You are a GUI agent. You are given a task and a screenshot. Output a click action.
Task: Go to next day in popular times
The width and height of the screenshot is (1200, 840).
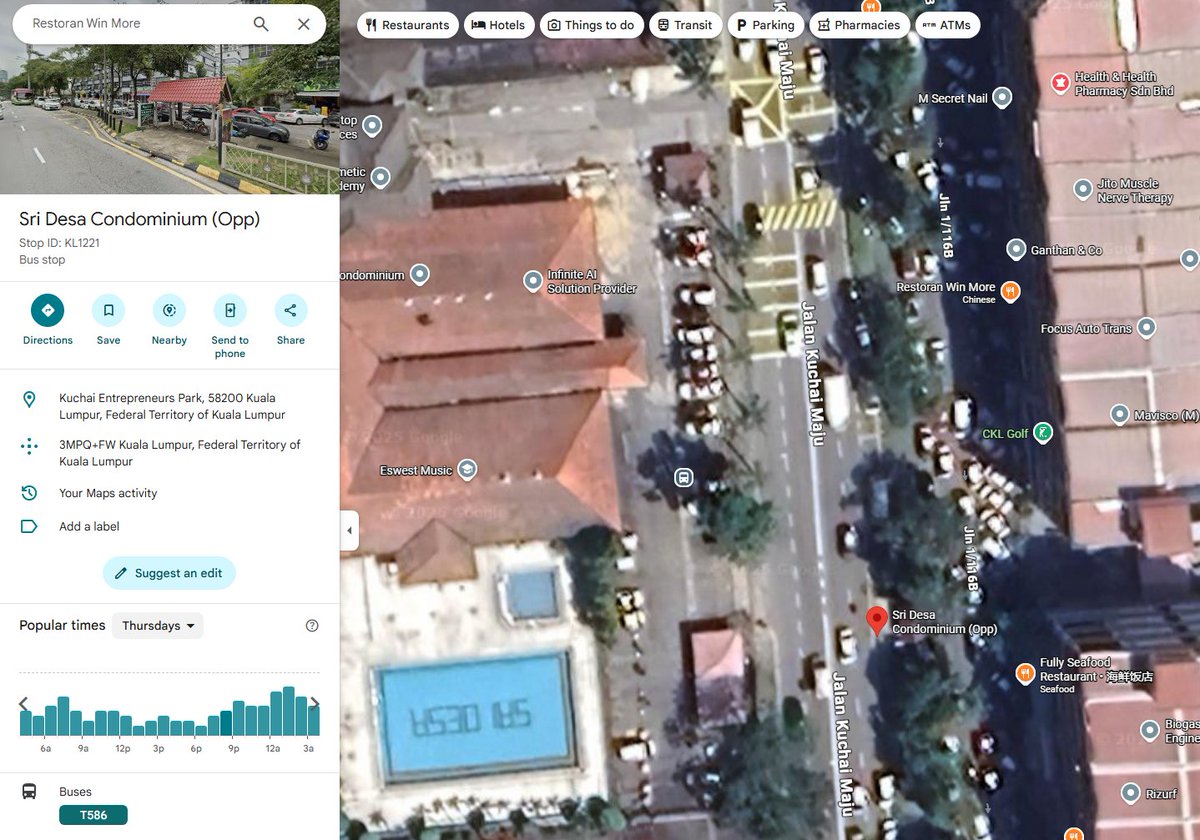tap(315, 703)
